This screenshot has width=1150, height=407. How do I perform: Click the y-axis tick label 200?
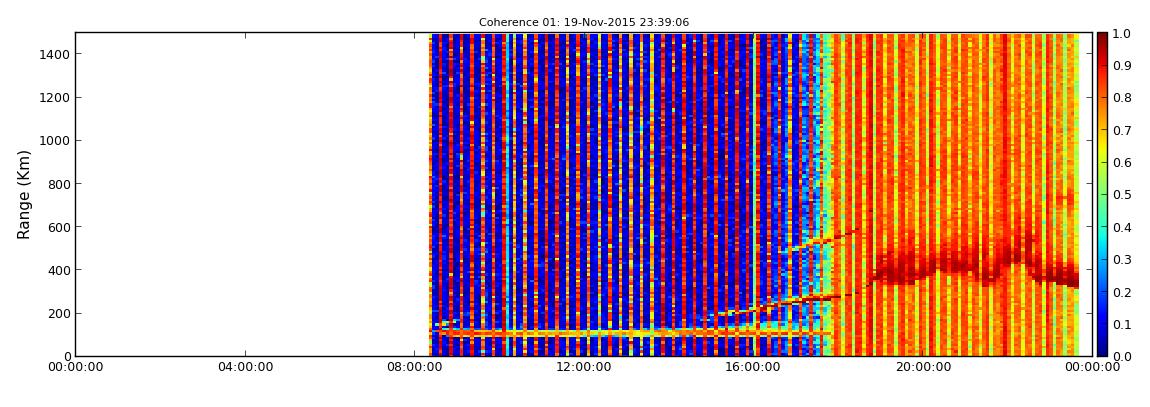click(59, 314)
